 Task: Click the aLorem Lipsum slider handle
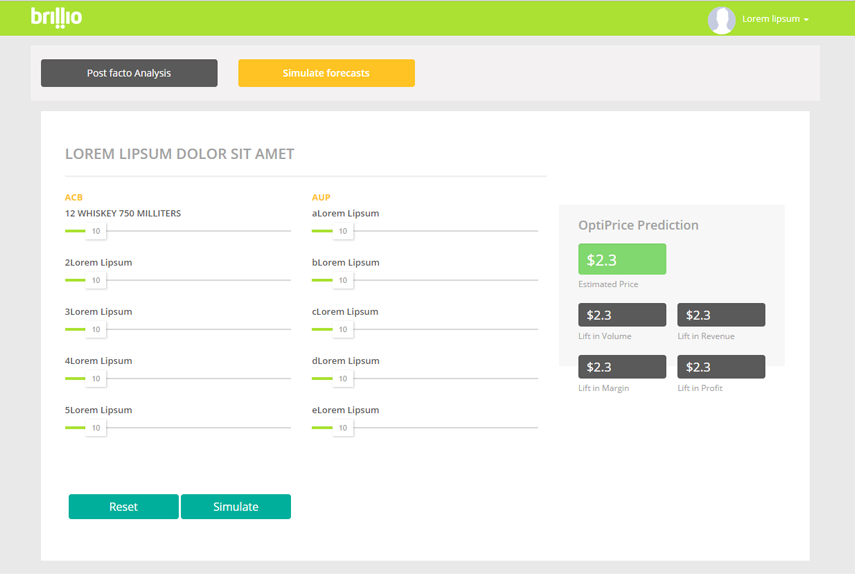(x=343, y=231)
